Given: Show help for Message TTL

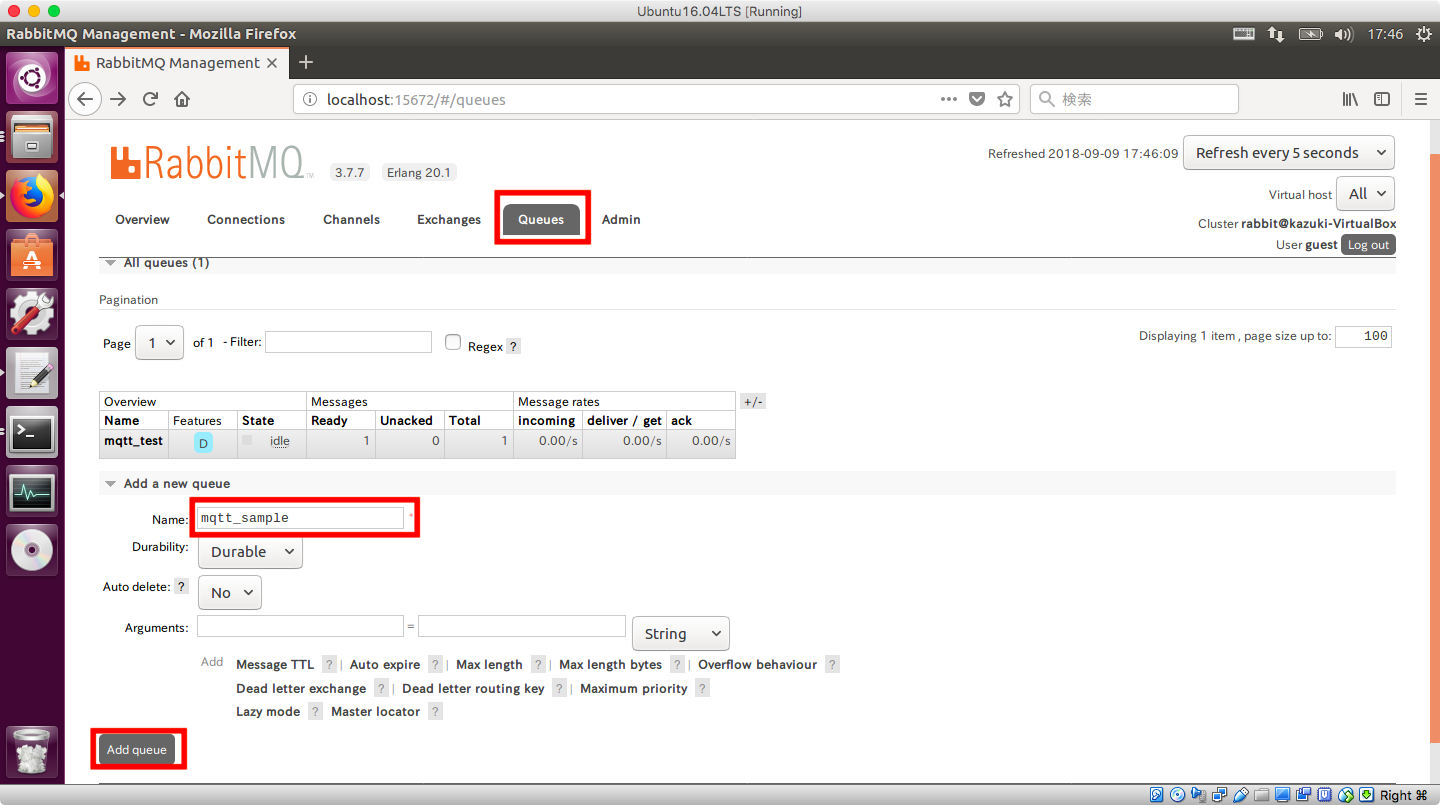Looking at the screenshot, I should coord(330,664).
